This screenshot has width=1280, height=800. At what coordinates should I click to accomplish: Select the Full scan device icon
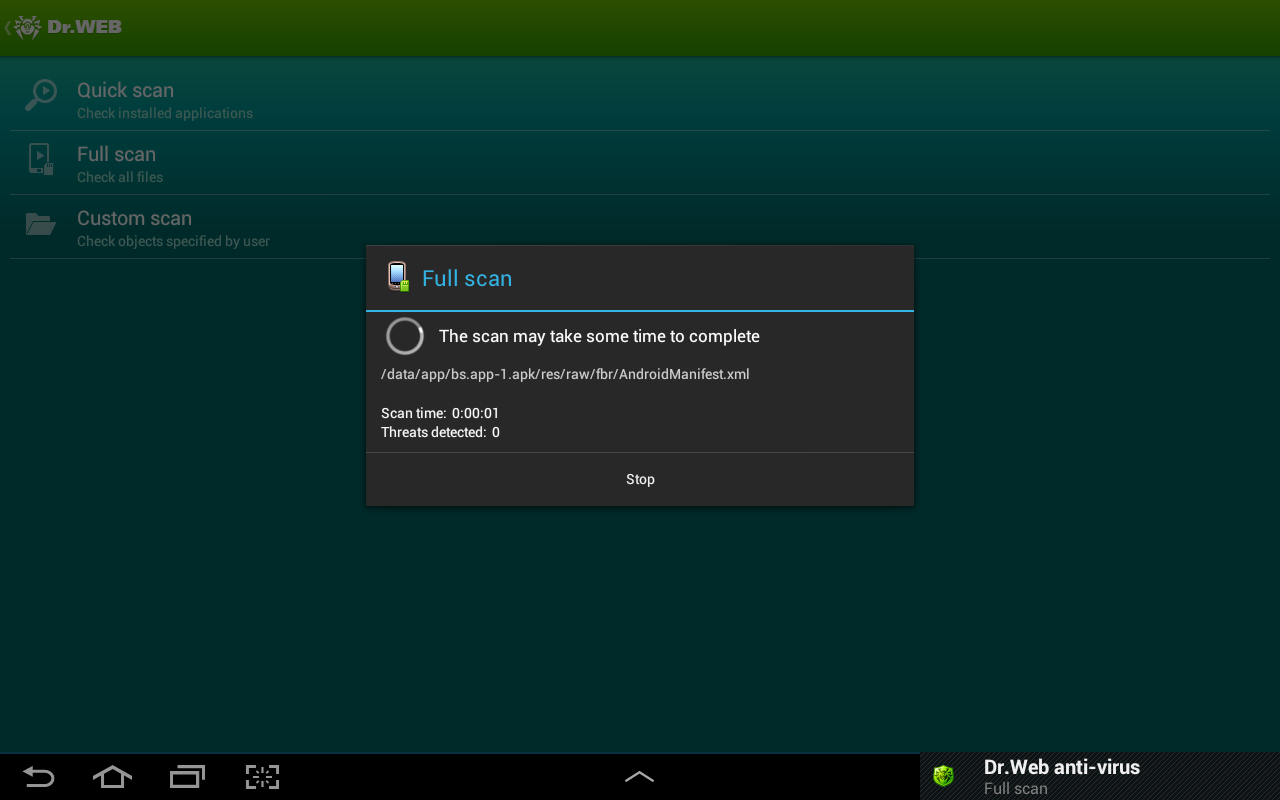[x=41, y=159]
